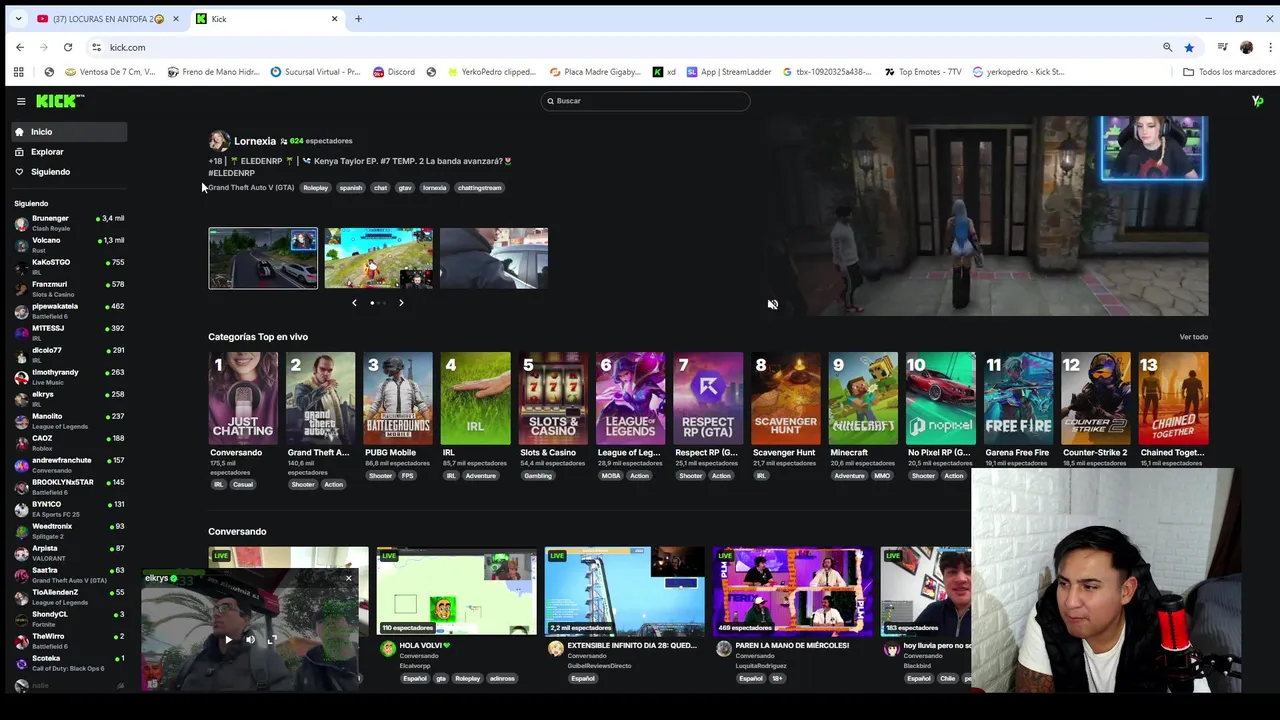Bookmark this page with the star icon
The image size is (1280, 720).
1189,47
